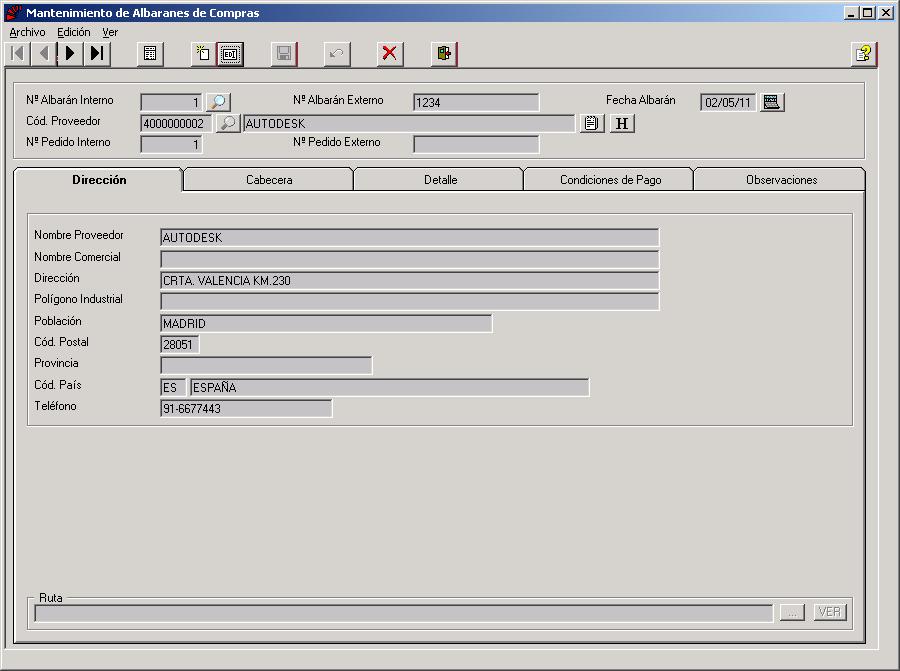Click the supplier name field in header
Screen dimensions: 900x671
click(409, 123)
